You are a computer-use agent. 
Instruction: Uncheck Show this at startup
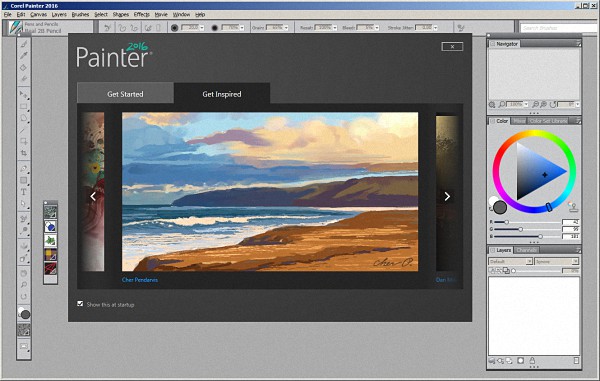point(80,304)
